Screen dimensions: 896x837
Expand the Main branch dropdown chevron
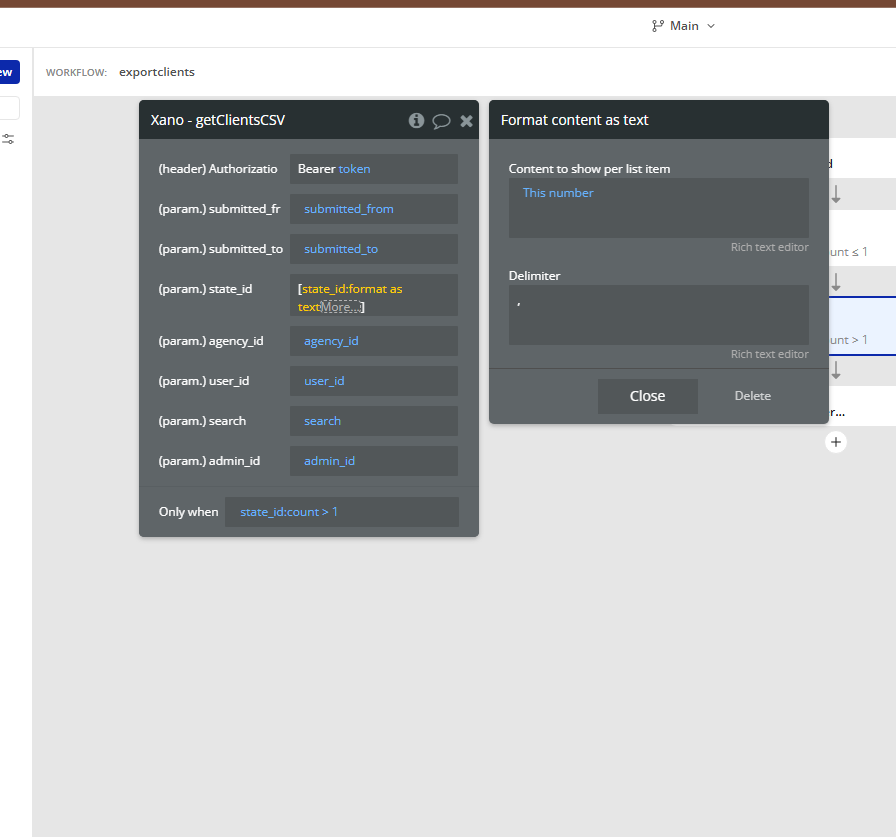(x=711, y=26)
